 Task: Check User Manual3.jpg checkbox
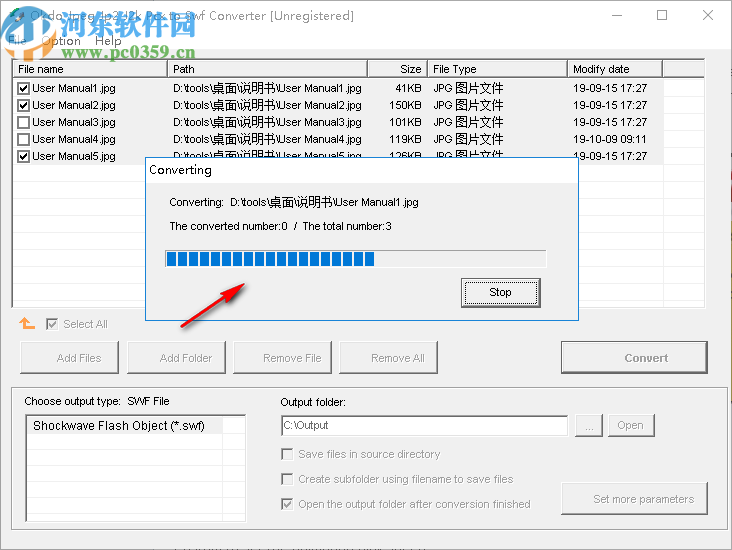(23, 122)
